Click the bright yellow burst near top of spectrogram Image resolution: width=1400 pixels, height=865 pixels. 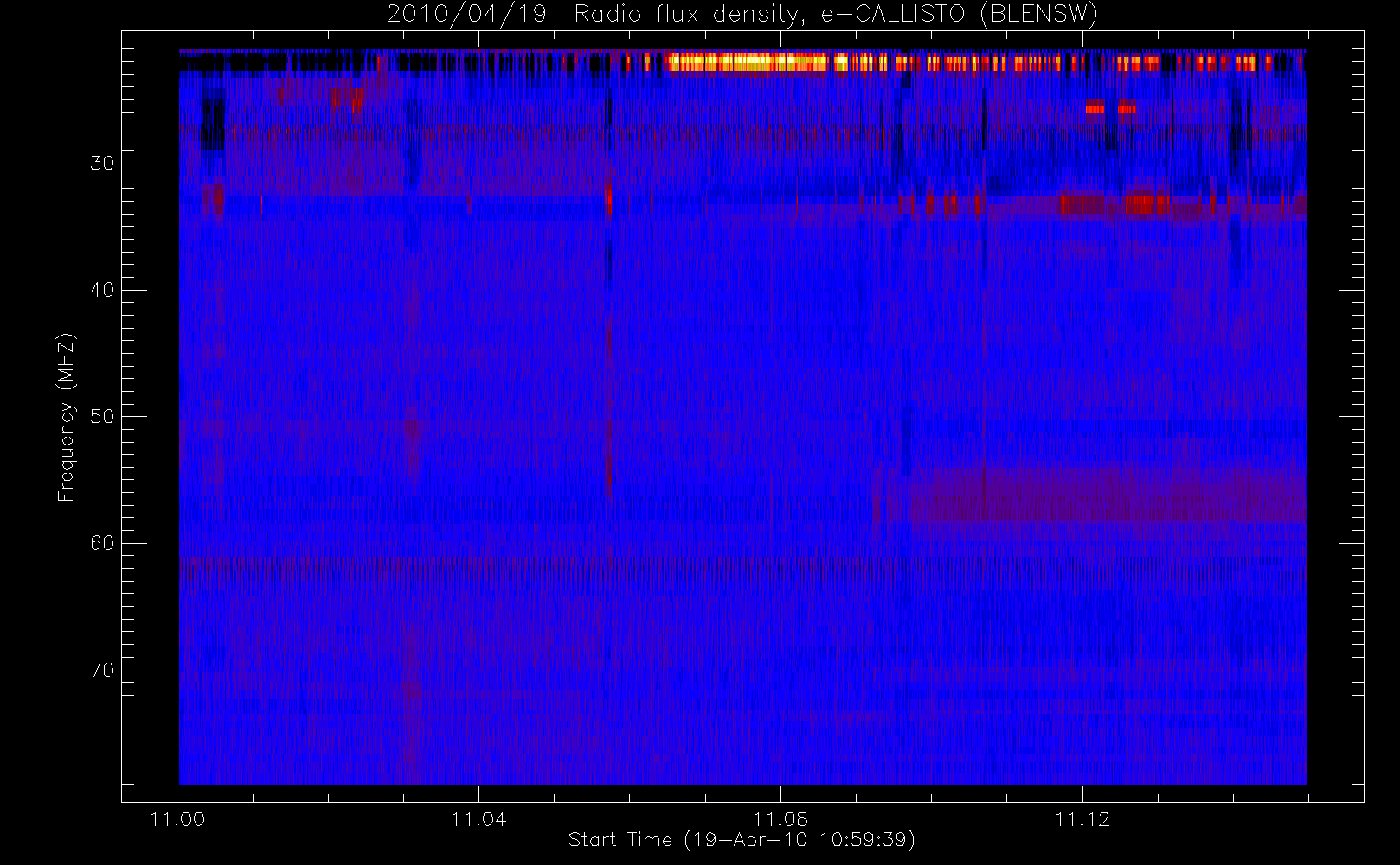(x=748, y=62)
